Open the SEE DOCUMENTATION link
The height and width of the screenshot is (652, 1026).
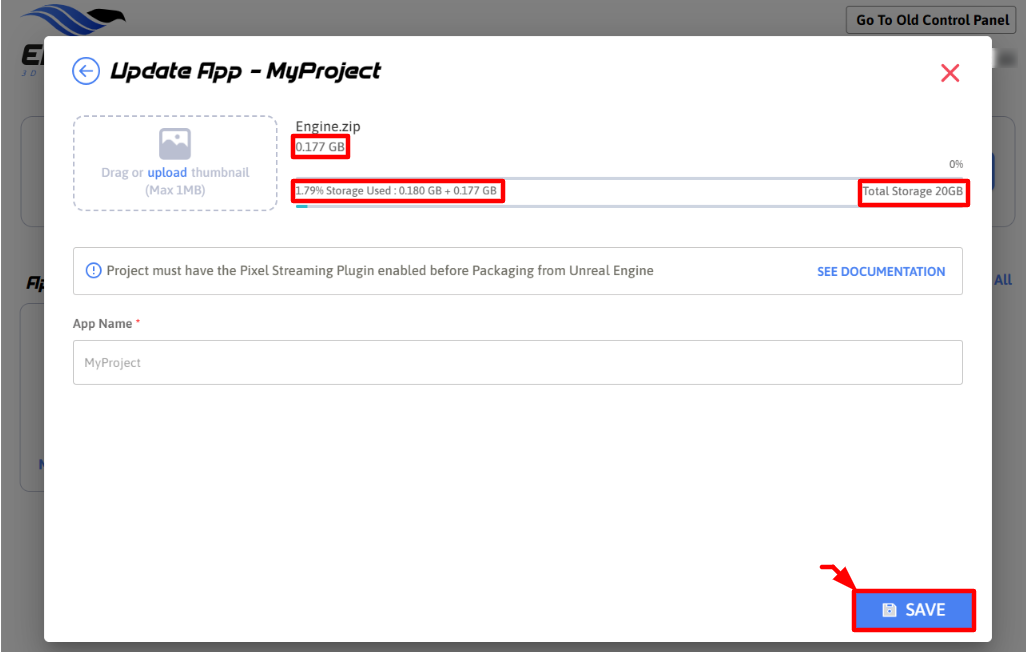pos(880,272)
